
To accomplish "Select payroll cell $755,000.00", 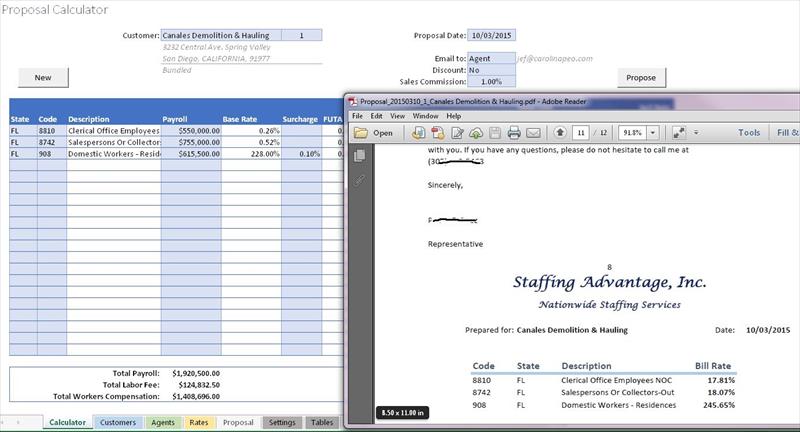I will coord(191,142).
